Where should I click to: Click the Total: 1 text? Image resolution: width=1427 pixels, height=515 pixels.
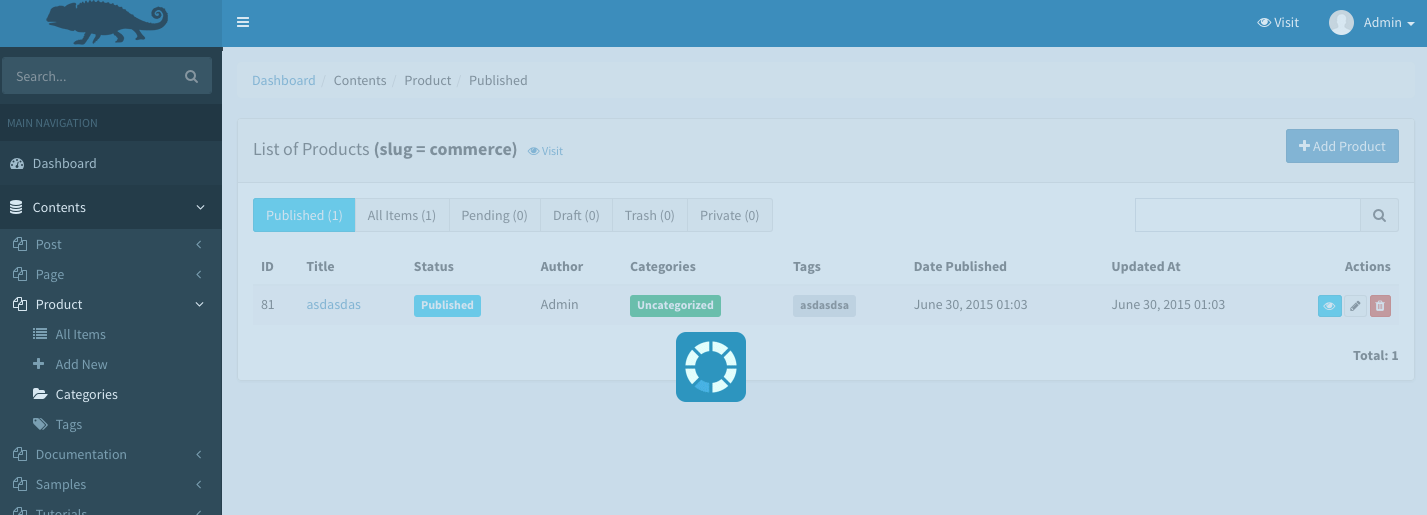point(1375,355)
